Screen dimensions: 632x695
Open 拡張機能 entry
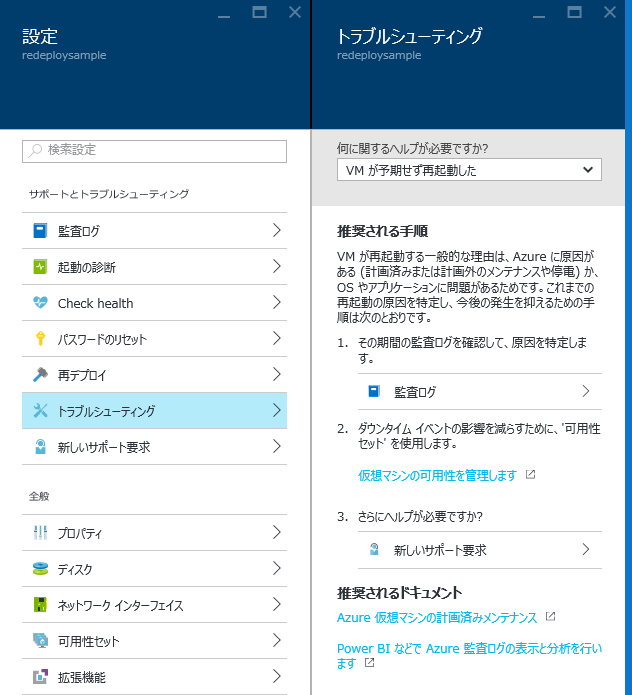point(154,676)
